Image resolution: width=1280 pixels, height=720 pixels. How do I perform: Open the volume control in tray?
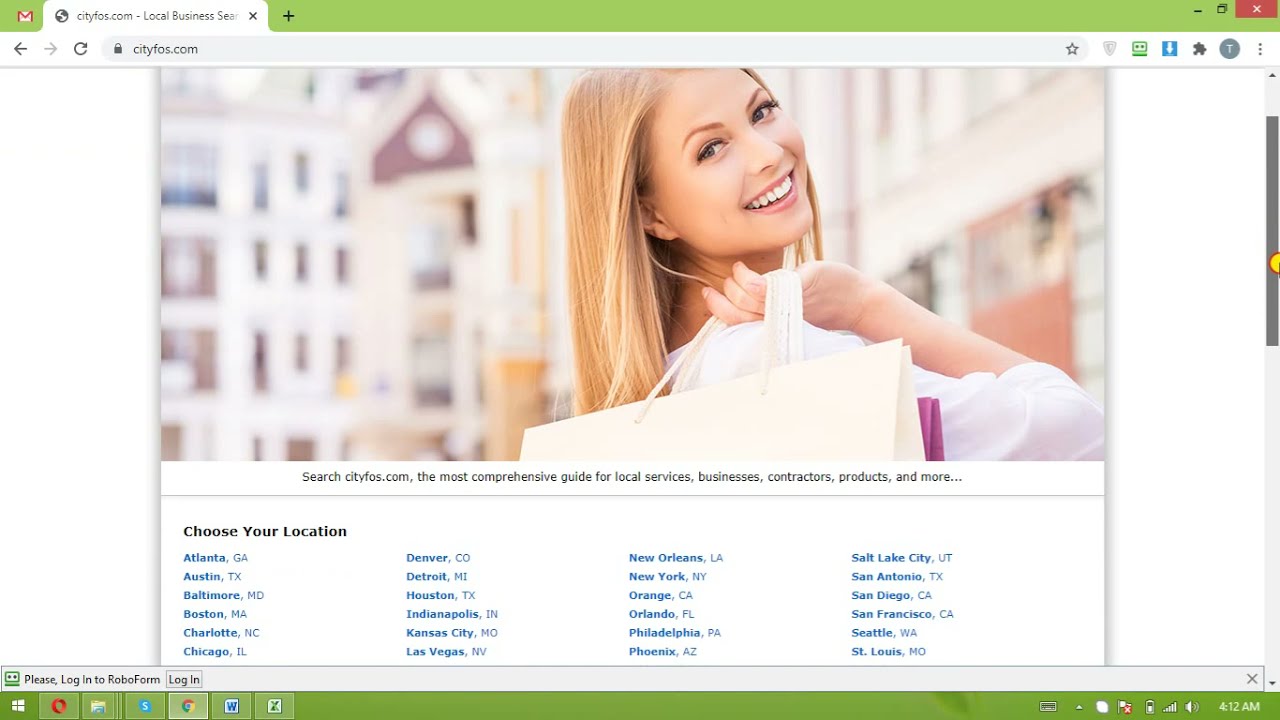1191,707
